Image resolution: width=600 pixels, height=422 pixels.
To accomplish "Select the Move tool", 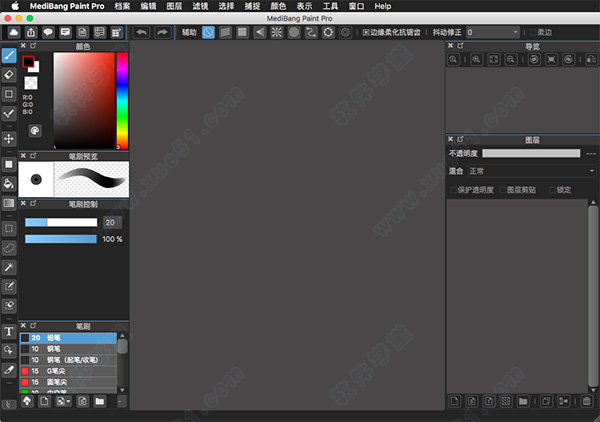I will pyautogui.click(x=9, y=138).
